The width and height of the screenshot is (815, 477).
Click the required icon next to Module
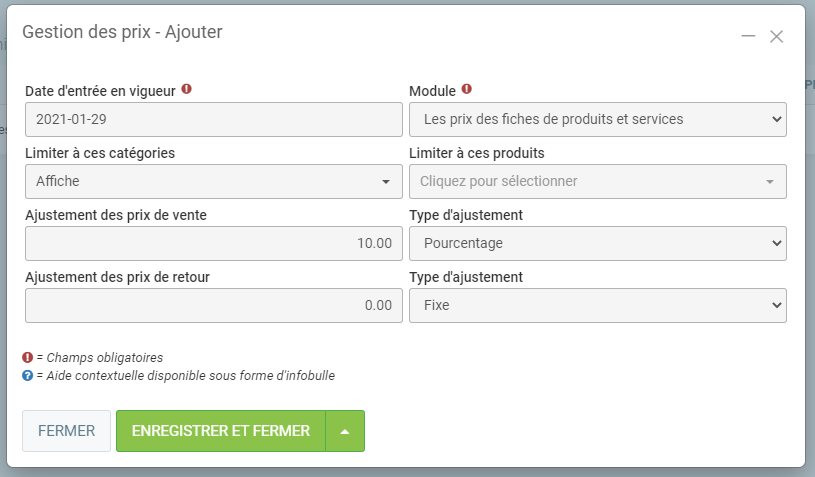pyautogui.click(x=467, y=90)
